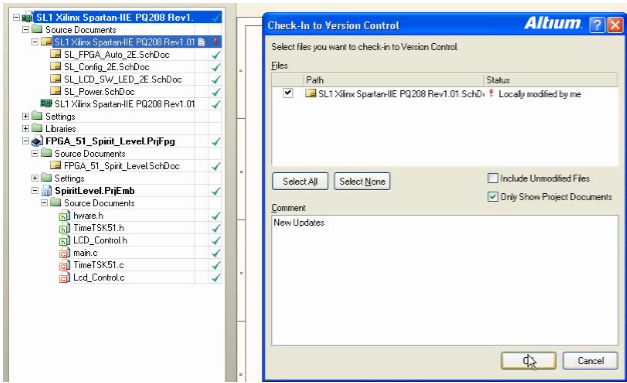Click the PCB document icon for SL1 Xilinx Rev1.01
627x383 pixels.
coord(46,104)
